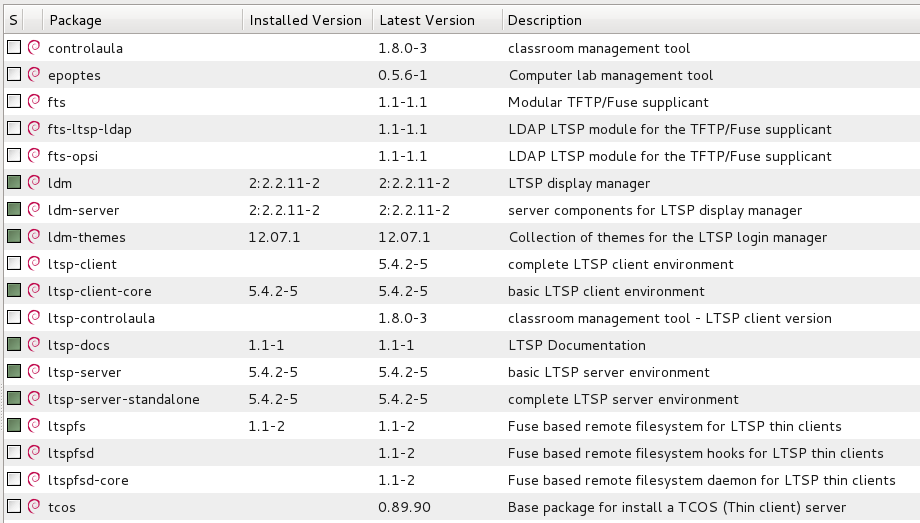The height and width of the screenshot is (523, 920).
Task: Sort by the S status column header
Action: pos(14,20)
